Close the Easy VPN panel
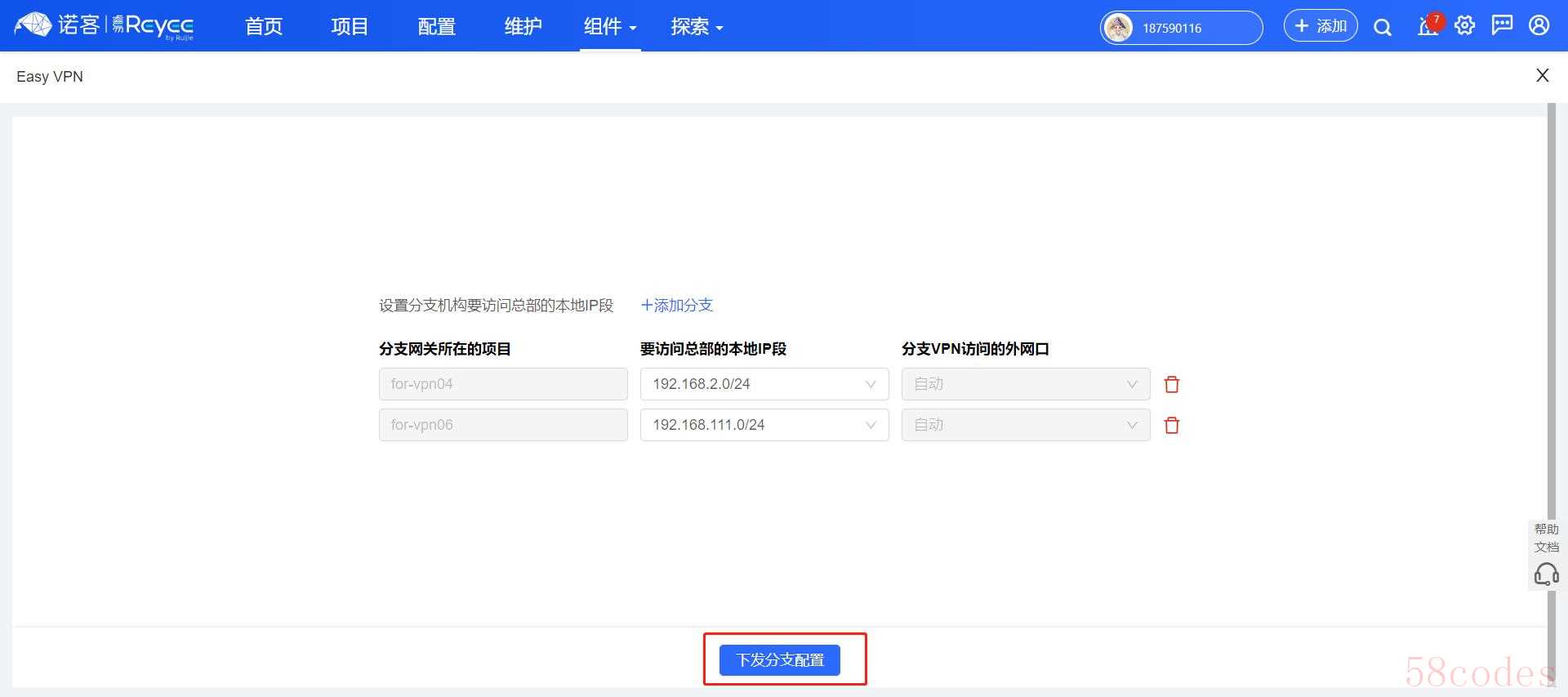Image resolution: width=1568 pixels, height=697 pixels. tap(1542, 76)
